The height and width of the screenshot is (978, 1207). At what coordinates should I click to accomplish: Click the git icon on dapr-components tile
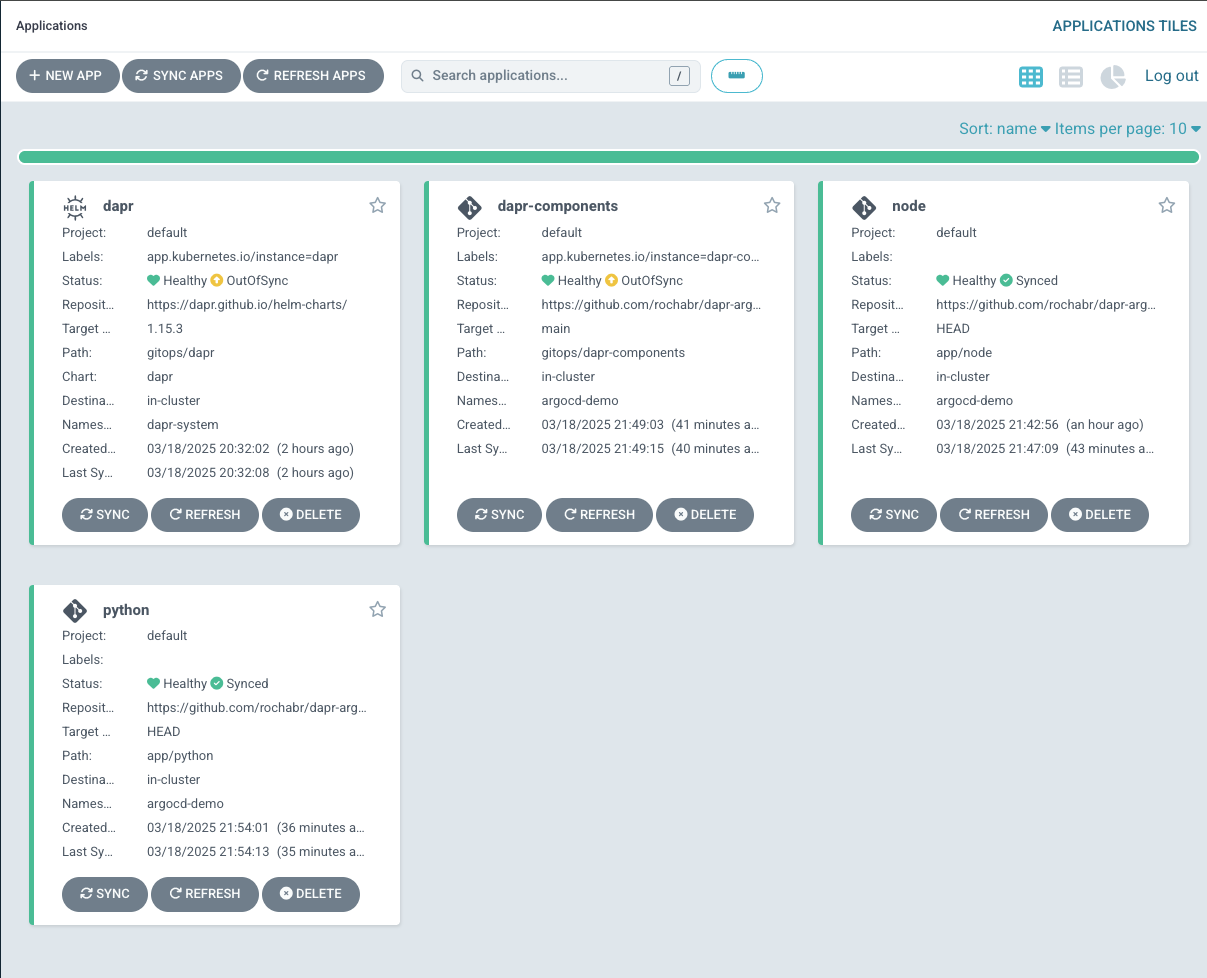click(x=469, y=207)
